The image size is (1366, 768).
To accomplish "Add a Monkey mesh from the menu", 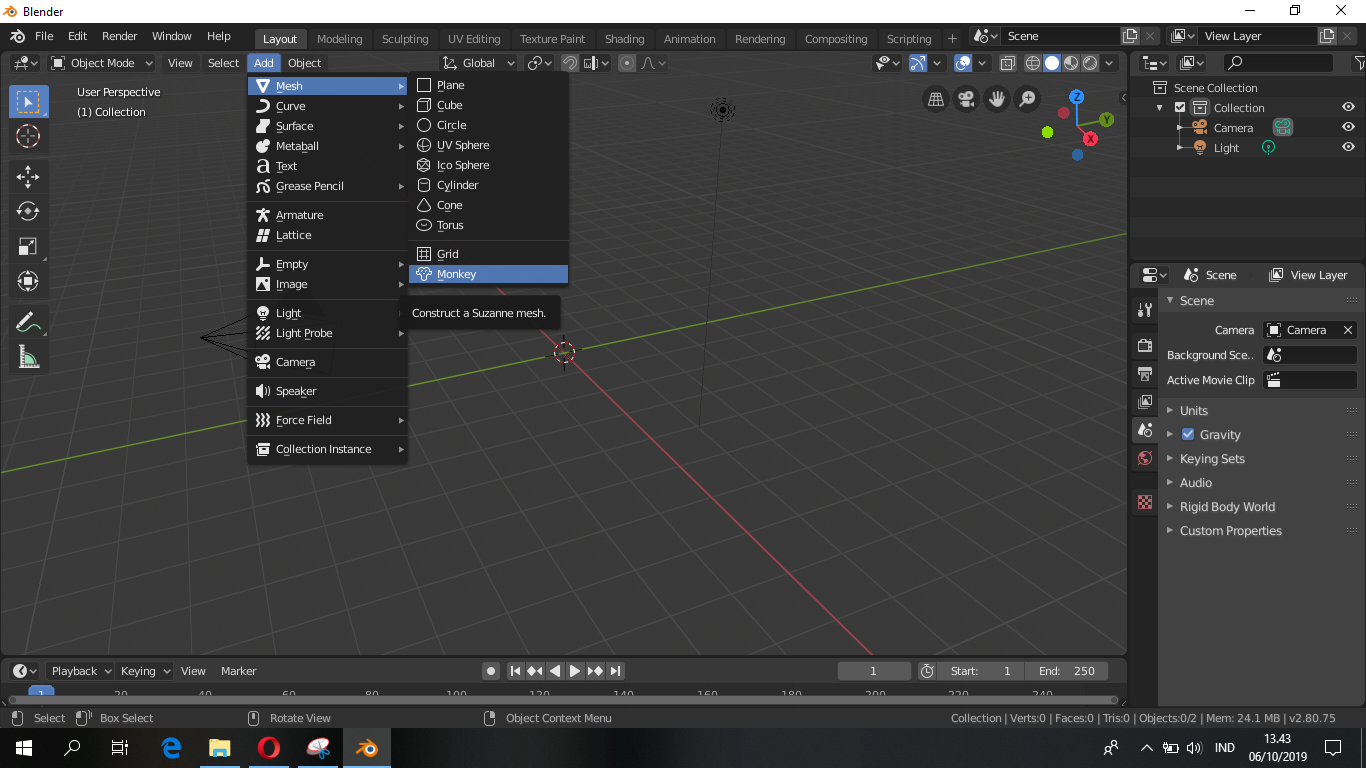I will point(488,273).
